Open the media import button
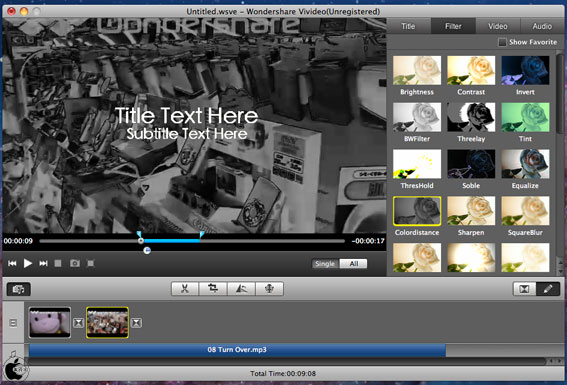The width and height of the screenshot is (567, 385). 18,289
